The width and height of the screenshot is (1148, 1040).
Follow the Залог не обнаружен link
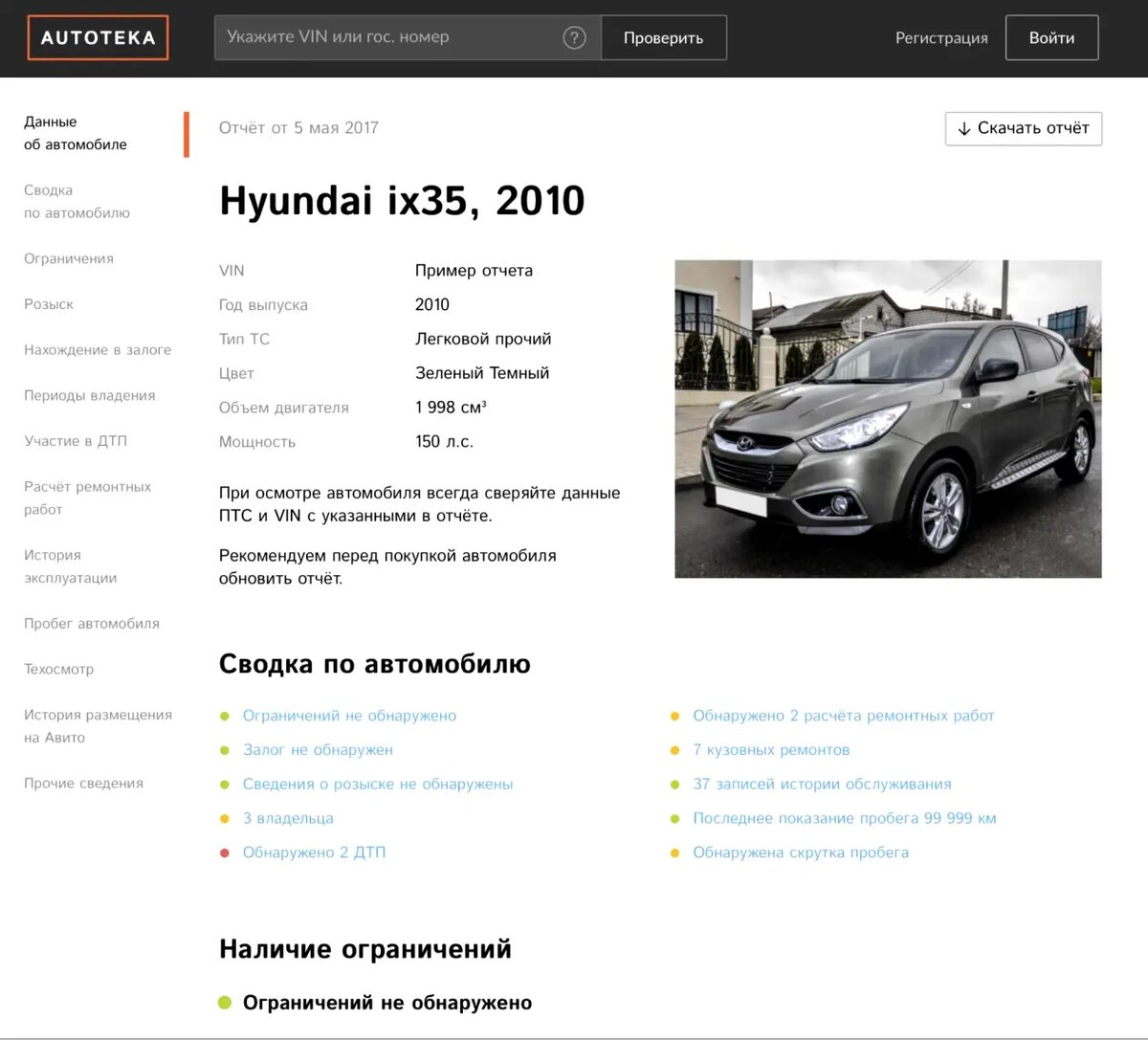[318, 750]
